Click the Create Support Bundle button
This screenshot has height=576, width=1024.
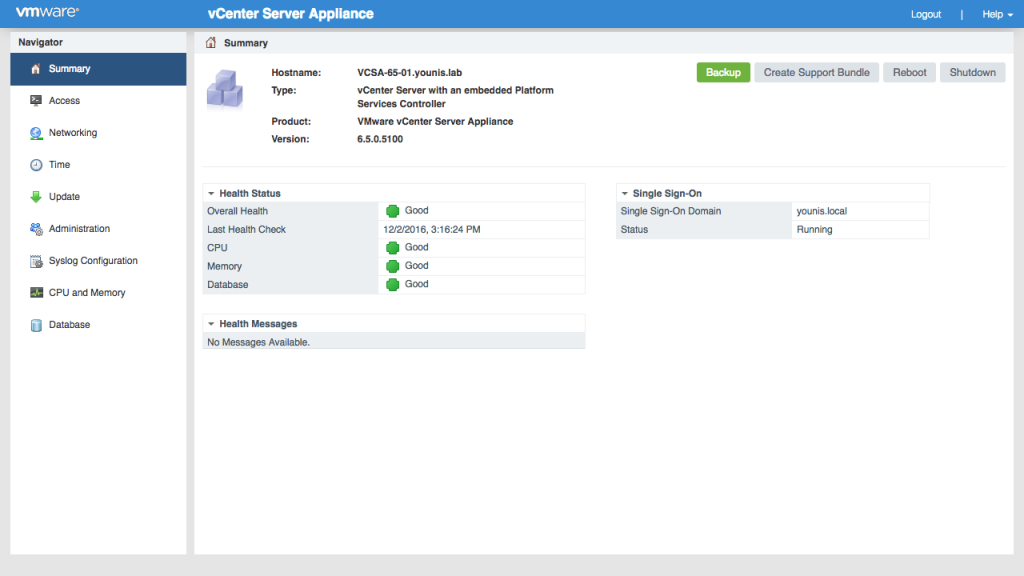(816, 72)
